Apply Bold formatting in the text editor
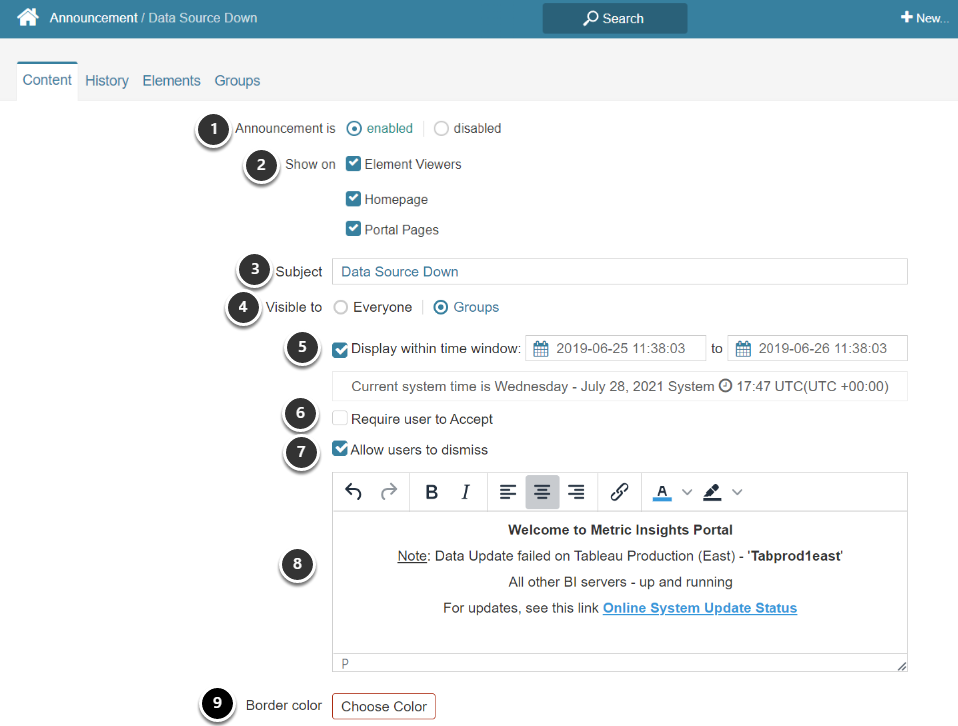Image resolution: width=958 pixels, height=726 pixels. pyautogui.click(x=431, y=491)
